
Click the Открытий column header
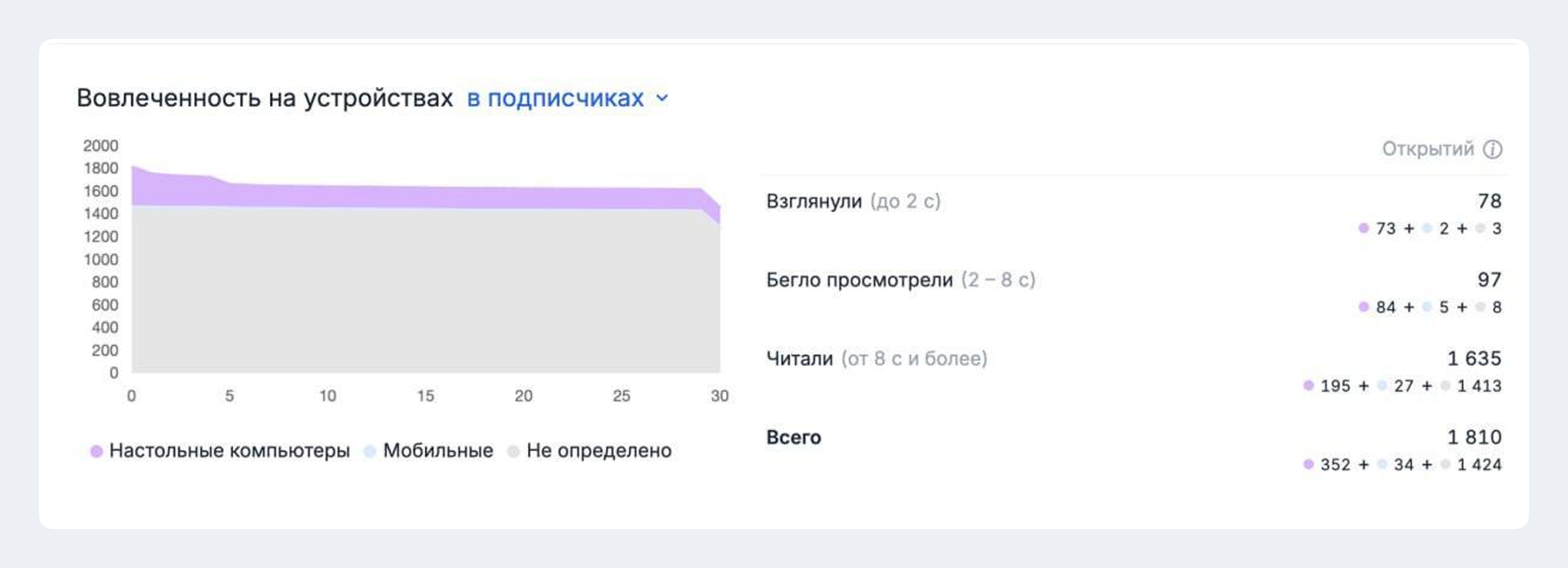pos(1428,150)
